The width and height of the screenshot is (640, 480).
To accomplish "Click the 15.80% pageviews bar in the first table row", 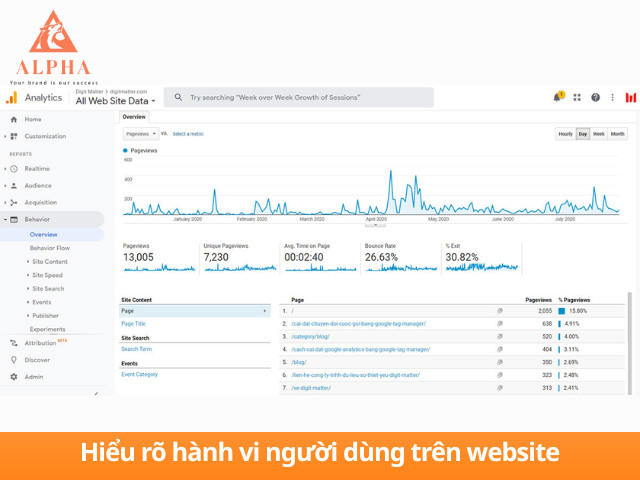I will pos(562,311).
